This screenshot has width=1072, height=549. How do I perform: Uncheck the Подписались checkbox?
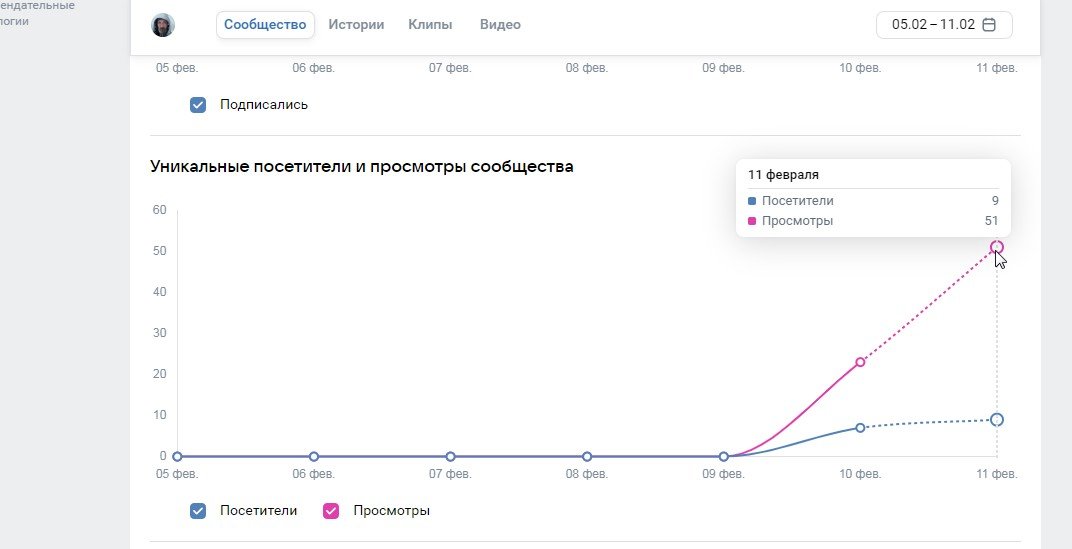coord(198,104)
